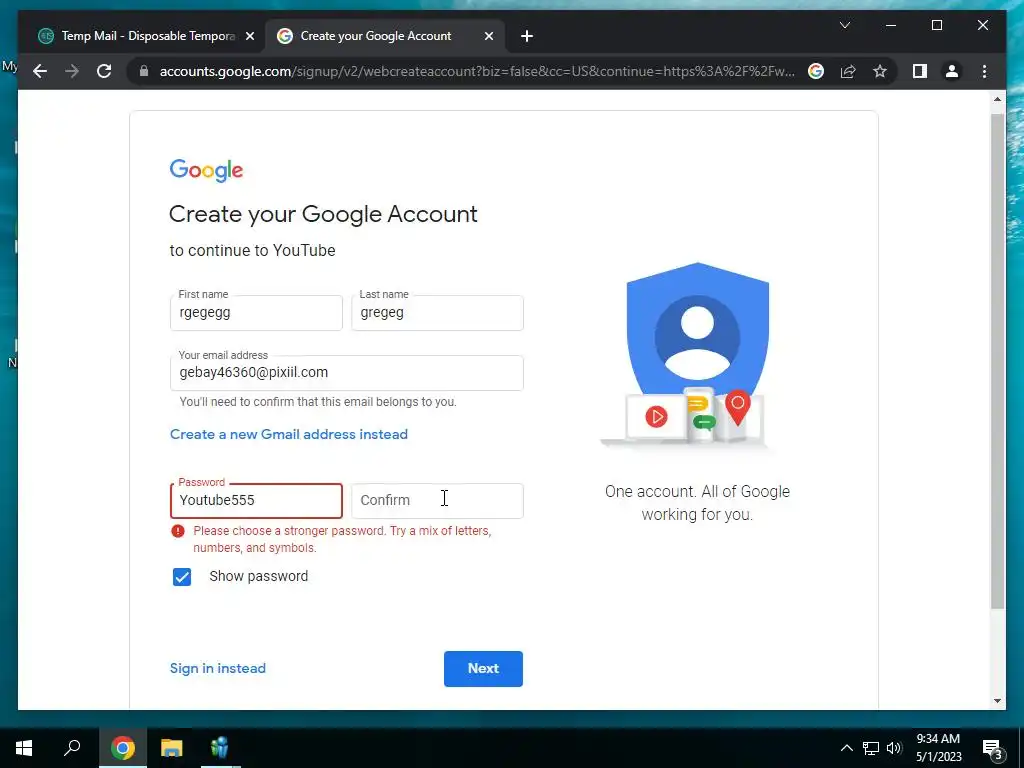1024x768 pixels.
Task: Click the Chrome taskbar icon
Action: pos(123,748)
